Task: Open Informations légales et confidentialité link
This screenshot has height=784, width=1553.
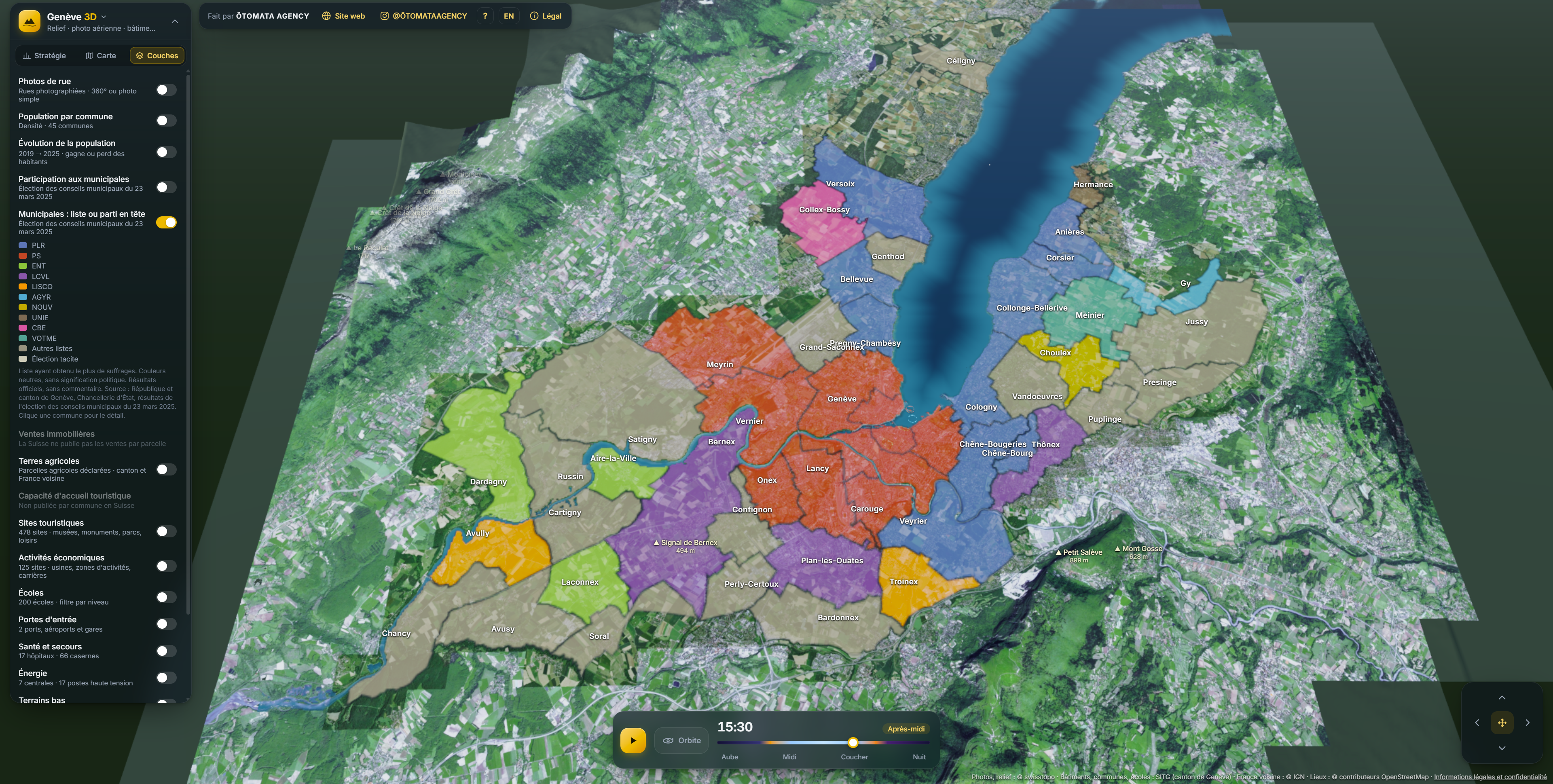Action: coord(1490,777)
